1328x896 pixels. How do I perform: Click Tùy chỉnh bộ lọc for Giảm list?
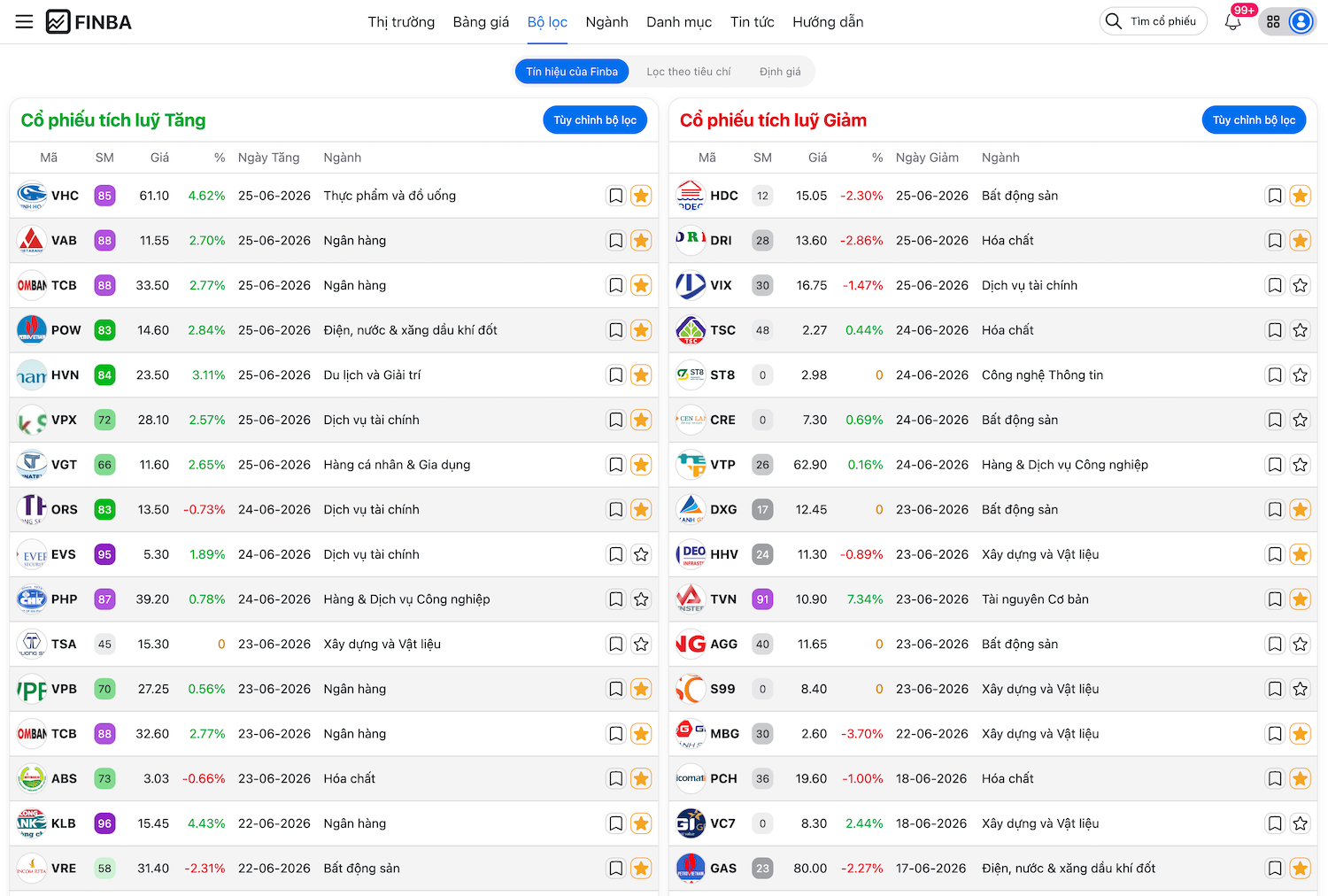(x=1254, y=120)
